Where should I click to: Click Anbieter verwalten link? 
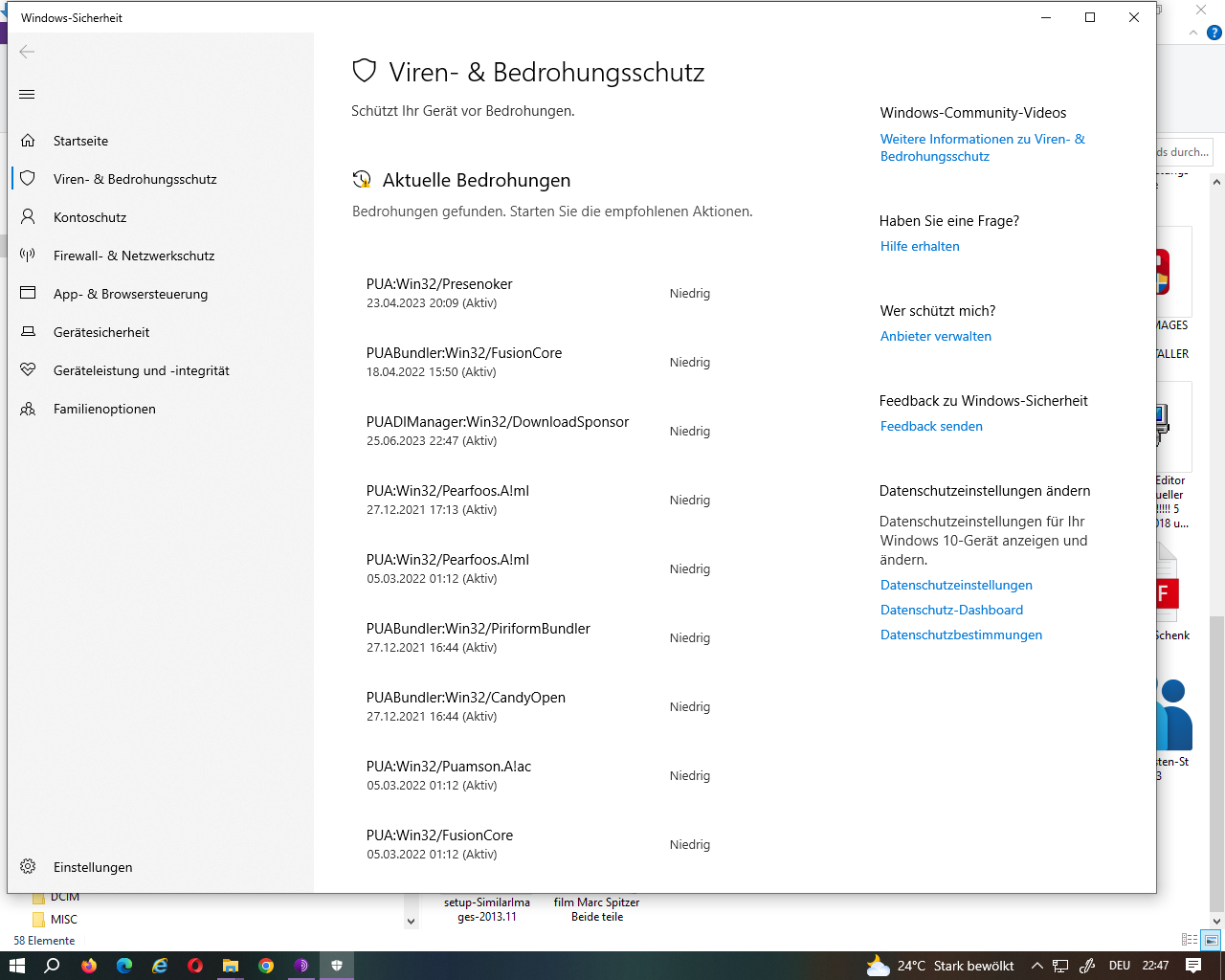point(936,336)
